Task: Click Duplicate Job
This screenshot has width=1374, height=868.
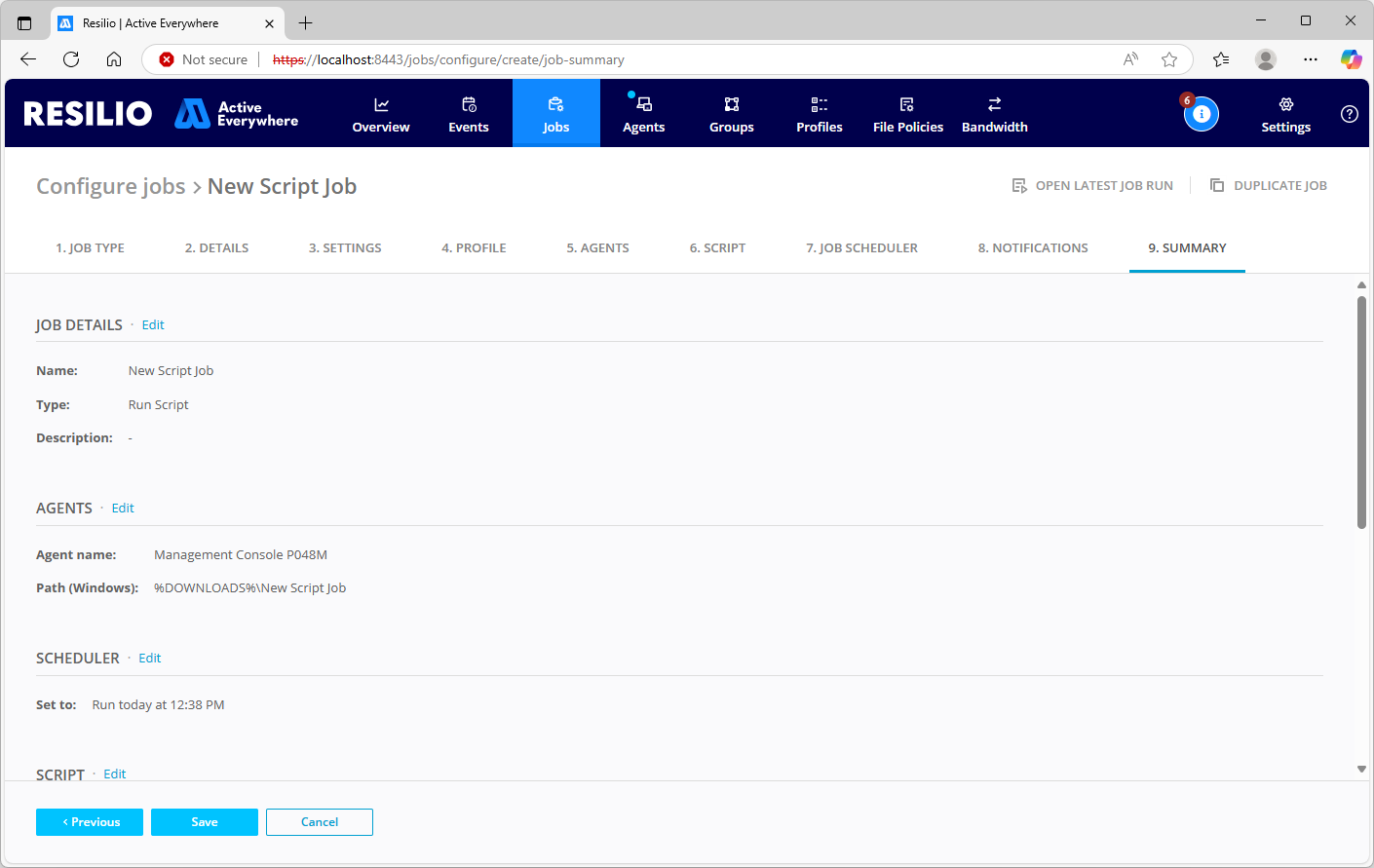Action: tap(1269, 186)
